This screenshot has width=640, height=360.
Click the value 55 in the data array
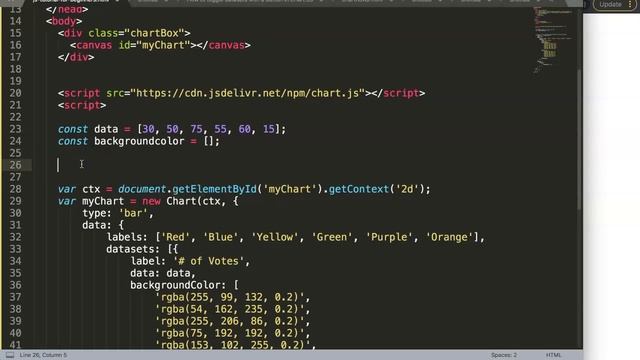[x=220, y=129]
